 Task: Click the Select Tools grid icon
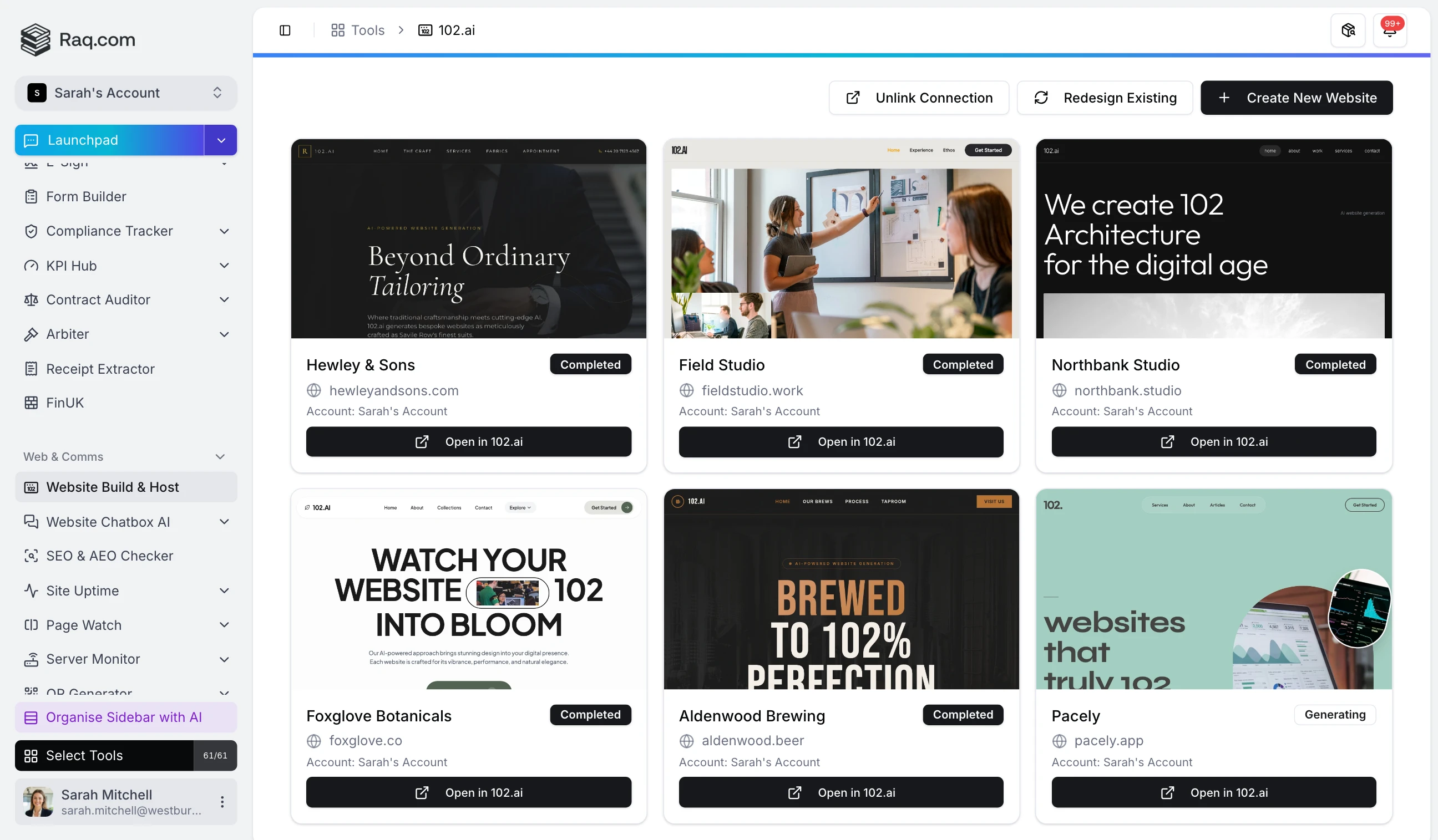click(x=32, y=756)
